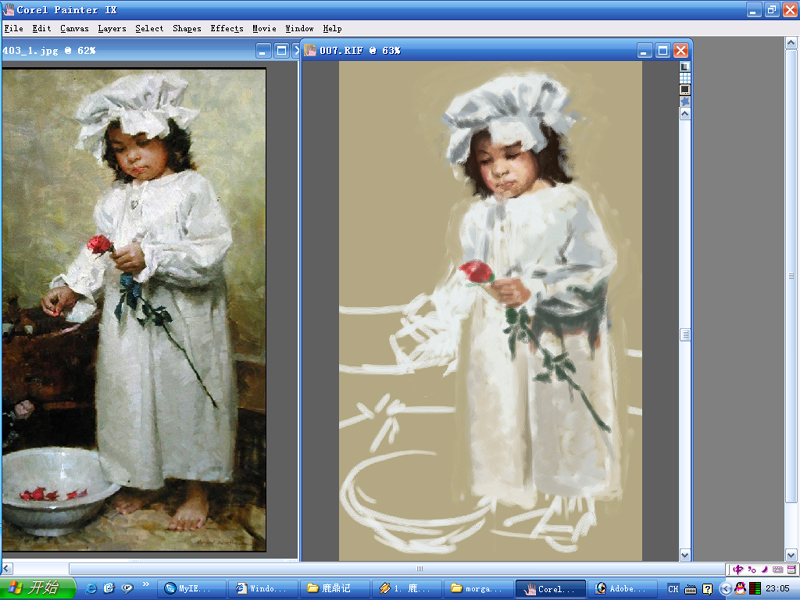The width and height of the screenshot is (800, 600).
Task: Click the third Quick Launch icon before the chevron
Action: 127,588
